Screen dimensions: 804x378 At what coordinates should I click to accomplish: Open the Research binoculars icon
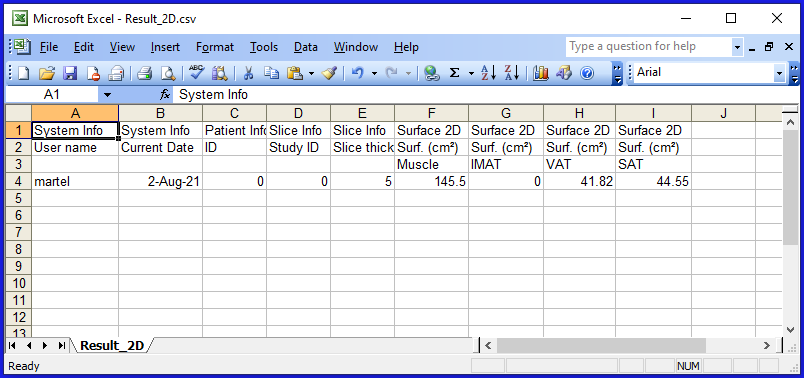(x=220, y=74)
